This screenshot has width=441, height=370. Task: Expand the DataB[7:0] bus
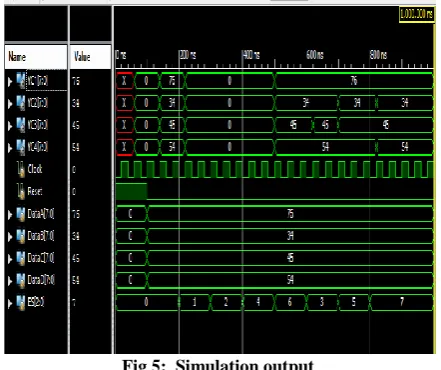tap(10, 237)
